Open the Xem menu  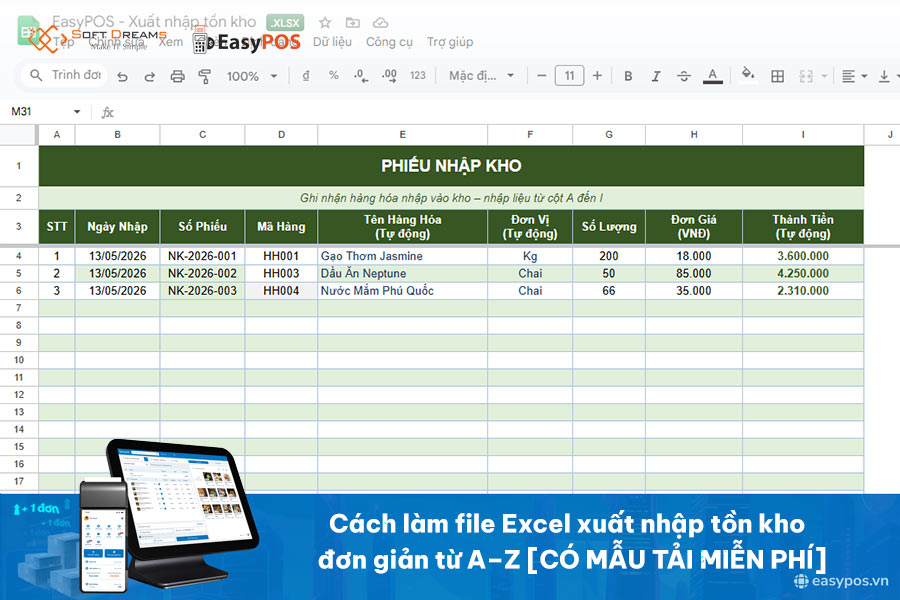point(170,42)
